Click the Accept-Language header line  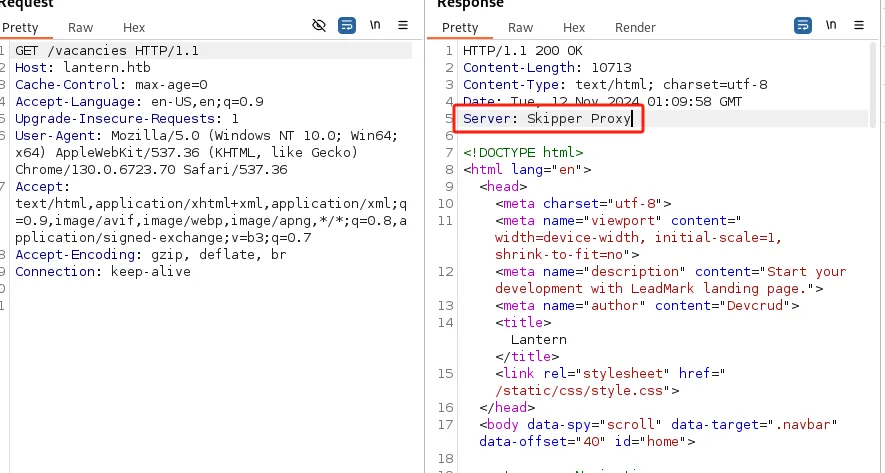[x=139, y=102]
